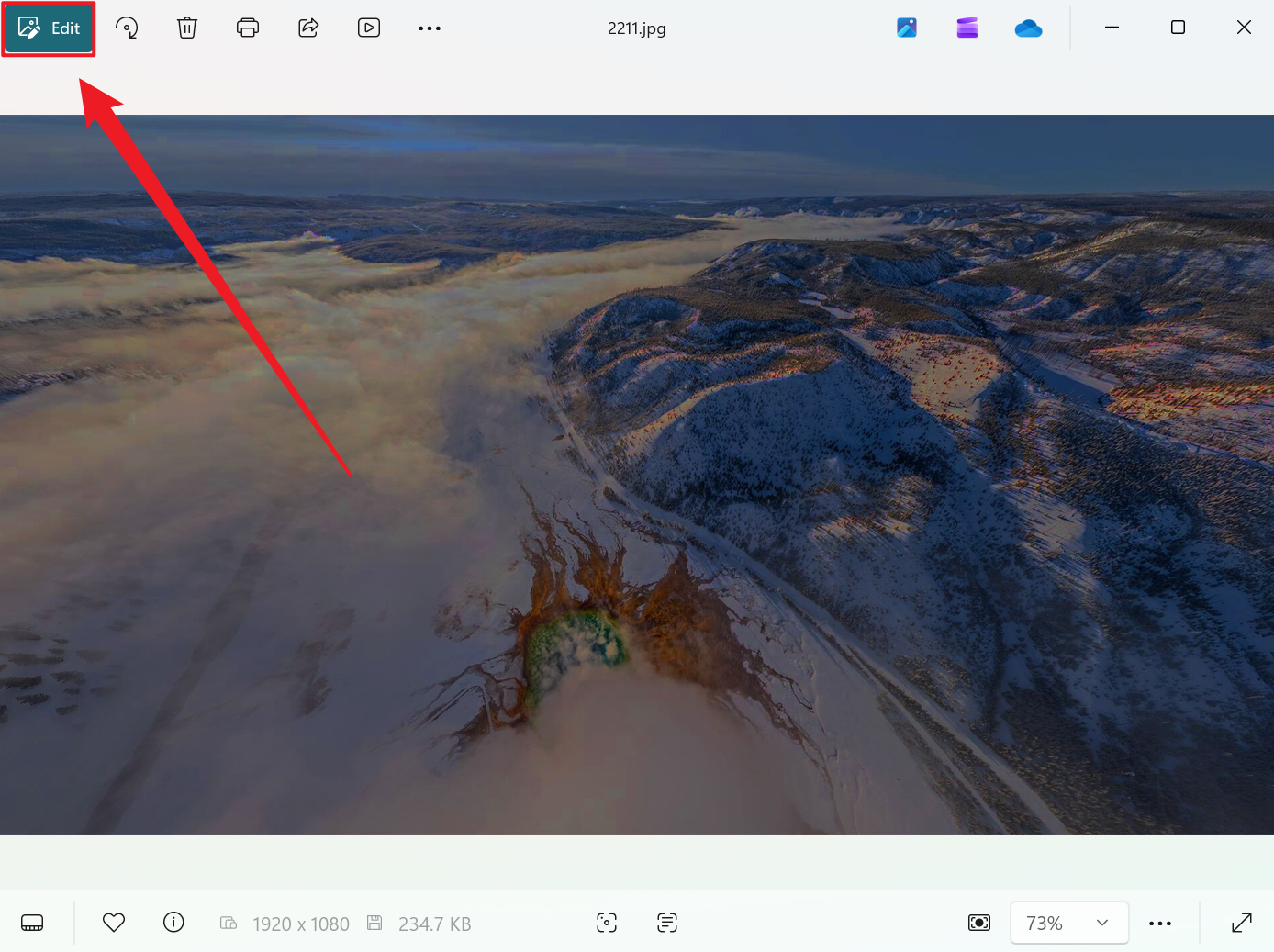This screenshot has height=952, width=1274.
Task: Show file info with the info icon
Action: click(173, 923)
